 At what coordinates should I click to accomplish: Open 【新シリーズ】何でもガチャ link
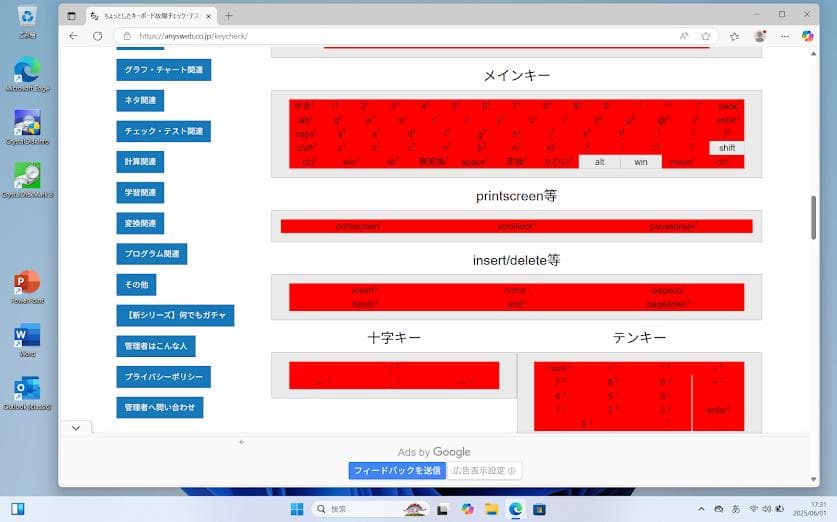pos(176,315)
